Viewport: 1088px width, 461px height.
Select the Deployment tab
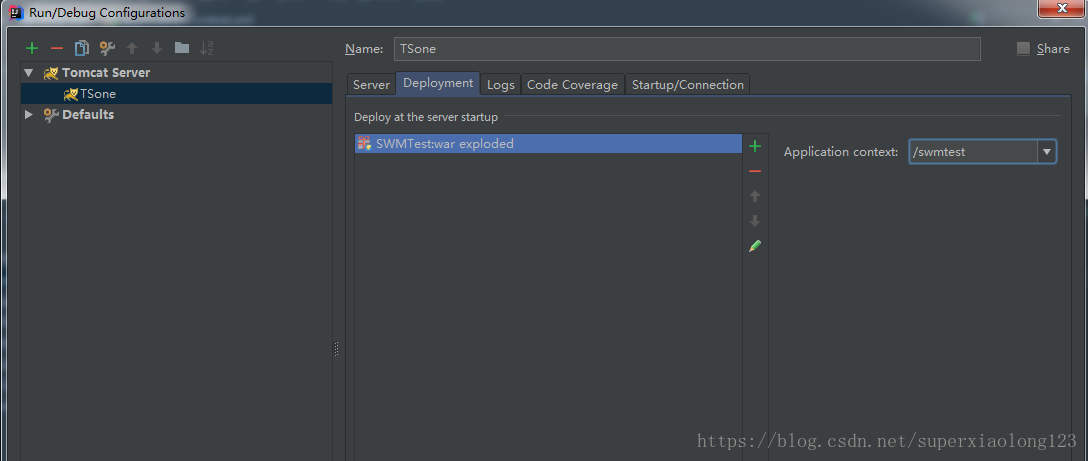[x=438, y=83]
